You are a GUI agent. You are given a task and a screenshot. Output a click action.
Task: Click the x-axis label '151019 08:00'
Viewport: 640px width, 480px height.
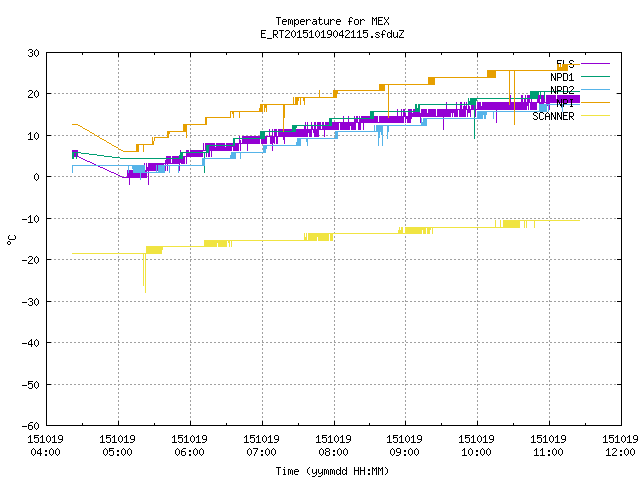click(x=333, y=446)
